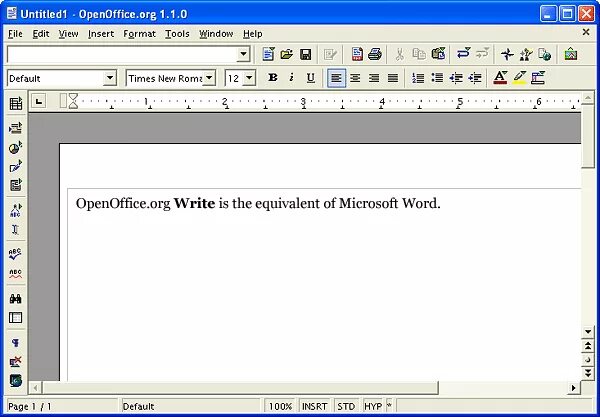This screenshot has height=417, width=600.
Task: Click Insert Fields icon in side toolbar
Action: (x=16, y=128)
